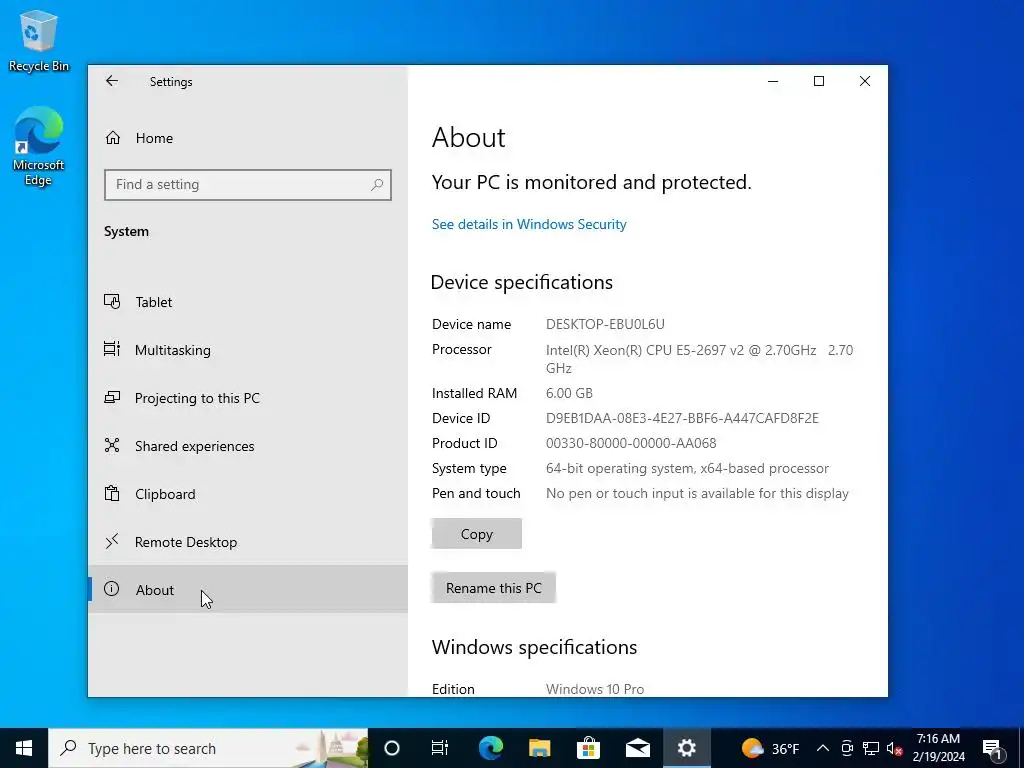This screenshot has width=1024, height=768.
Task: Open the Mail app from taskbar
Action: tap(637, 748)
